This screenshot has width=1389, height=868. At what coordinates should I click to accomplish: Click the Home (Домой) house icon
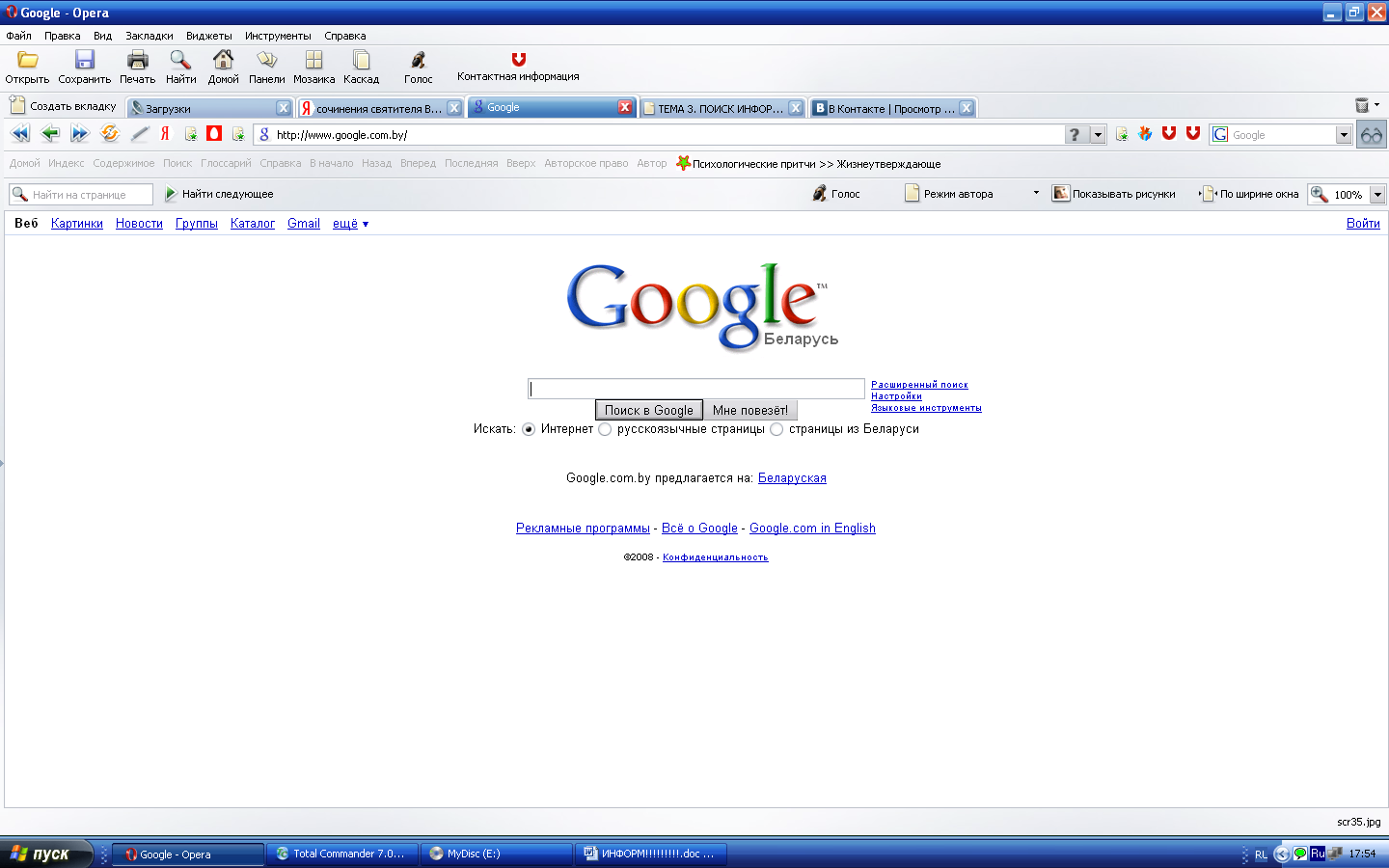223,60
